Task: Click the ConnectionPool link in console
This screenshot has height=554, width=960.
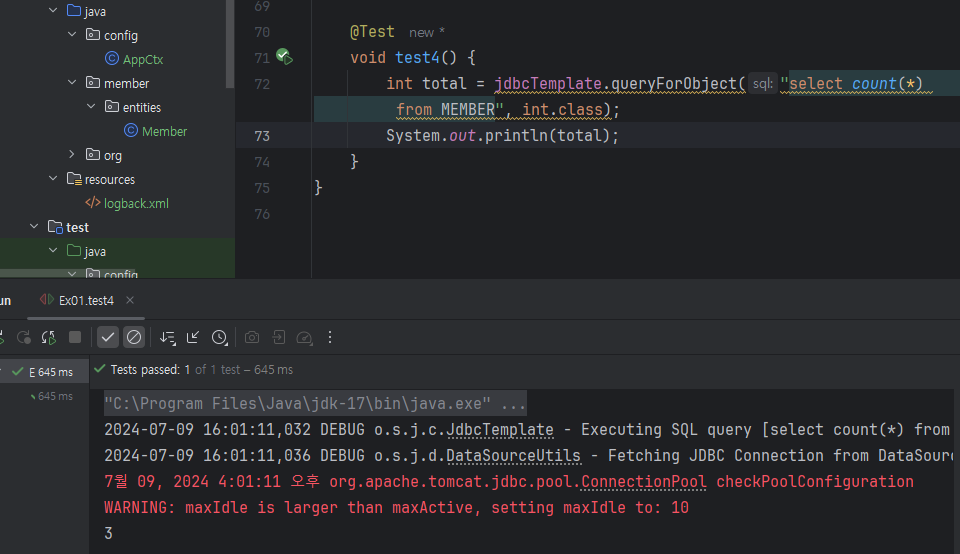Action: pos(643,482)
